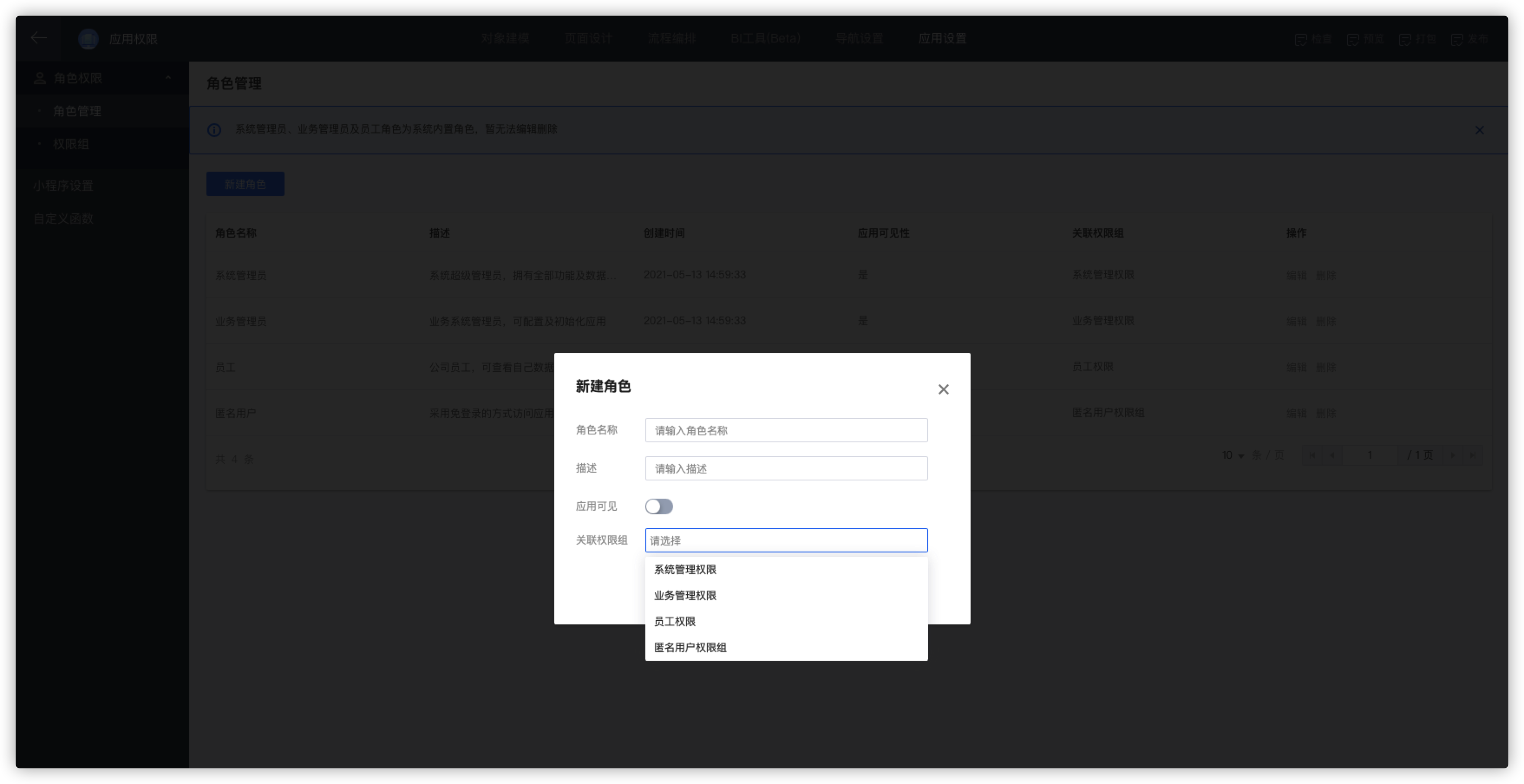Click the 系统管理员 role name cell

[241, 275]
